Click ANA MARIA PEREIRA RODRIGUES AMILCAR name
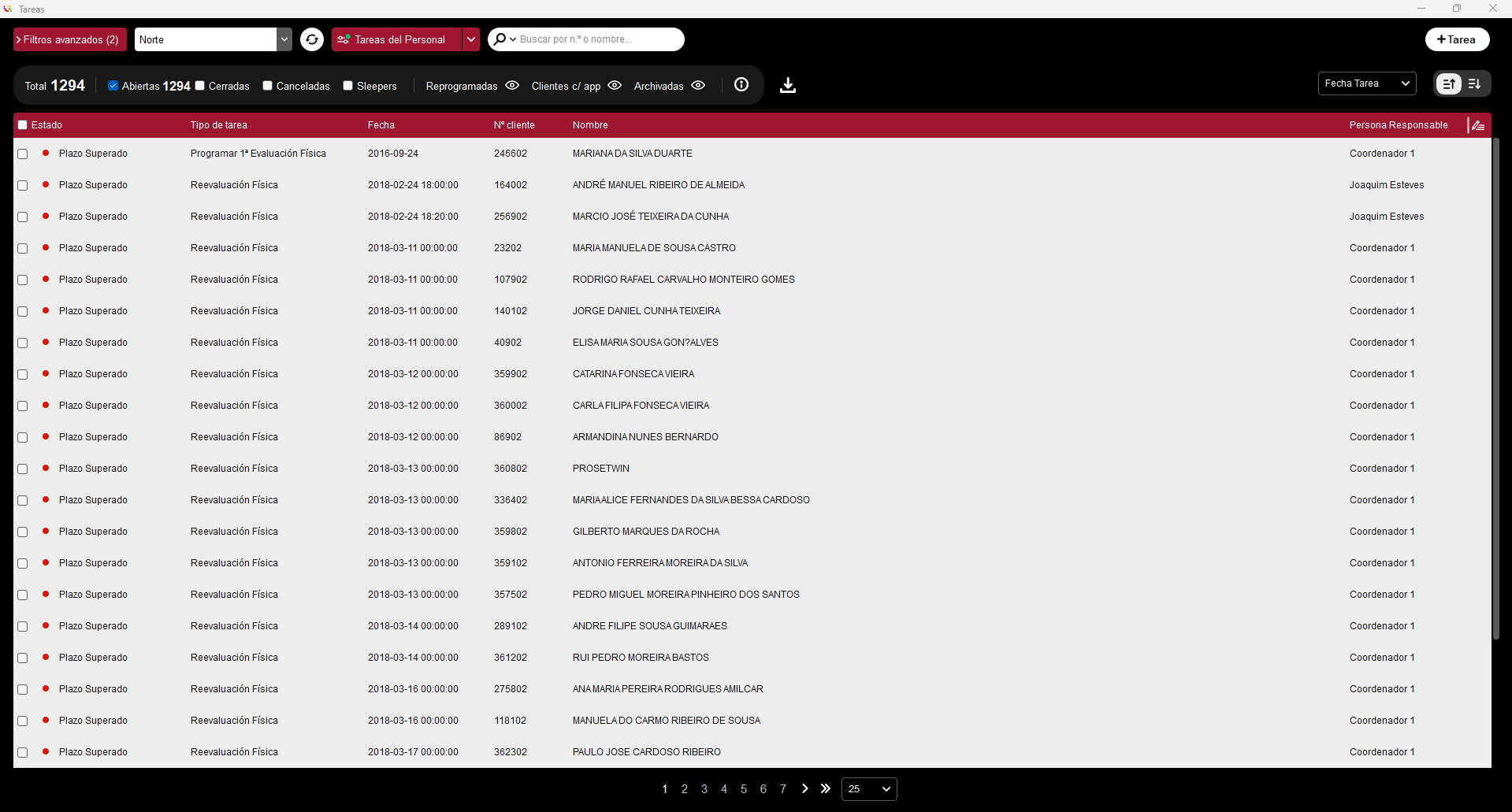 [x=668, y=689]
